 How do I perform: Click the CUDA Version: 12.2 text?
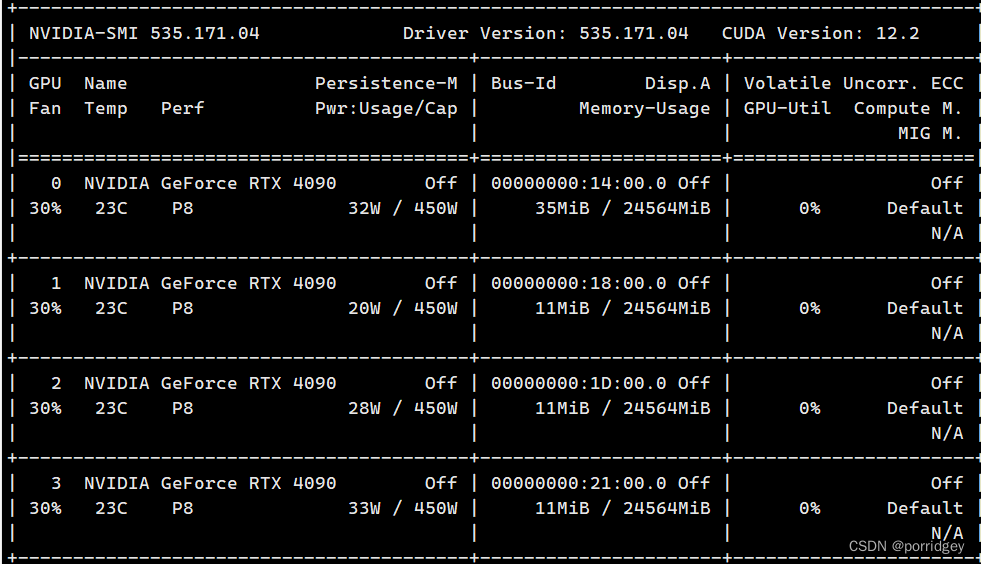(x=821, y=33)
